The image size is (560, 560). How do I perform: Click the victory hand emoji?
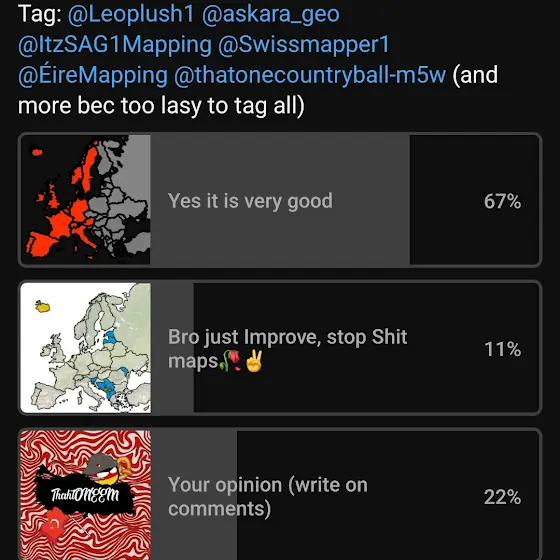pos(254,361)
